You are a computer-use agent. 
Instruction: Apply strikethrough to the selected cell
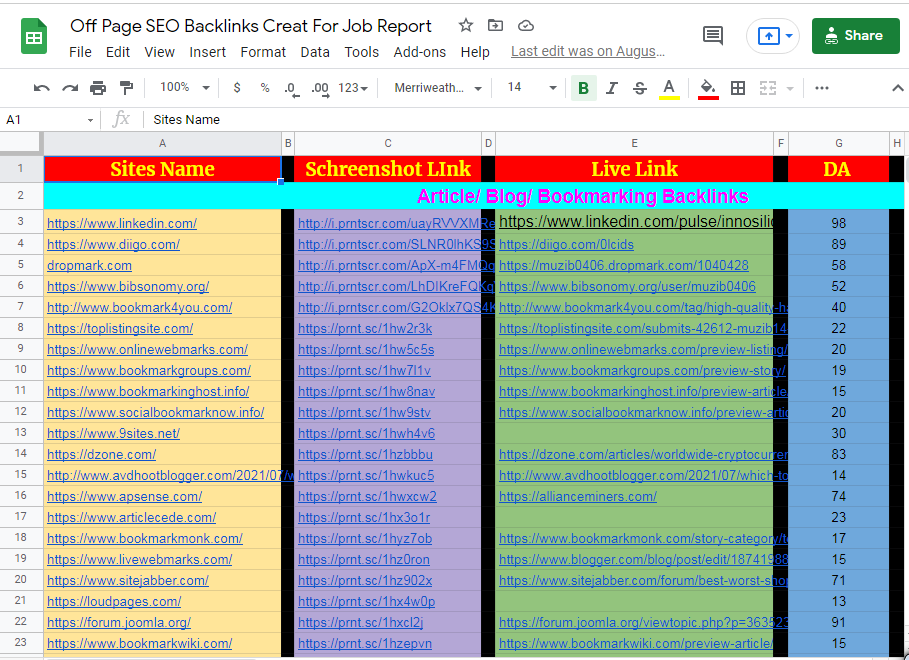[639, 88]
